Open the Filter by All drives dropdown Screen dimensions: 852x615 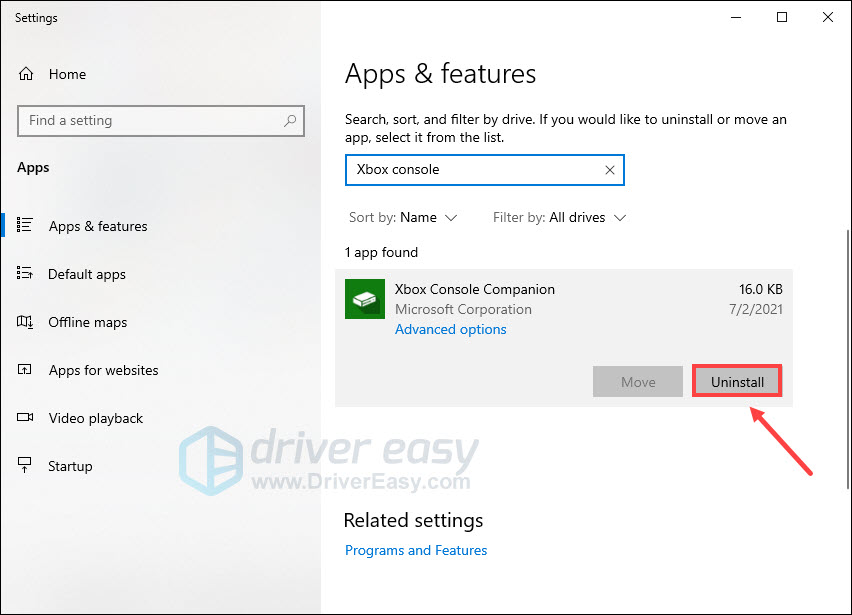[559, 217]
